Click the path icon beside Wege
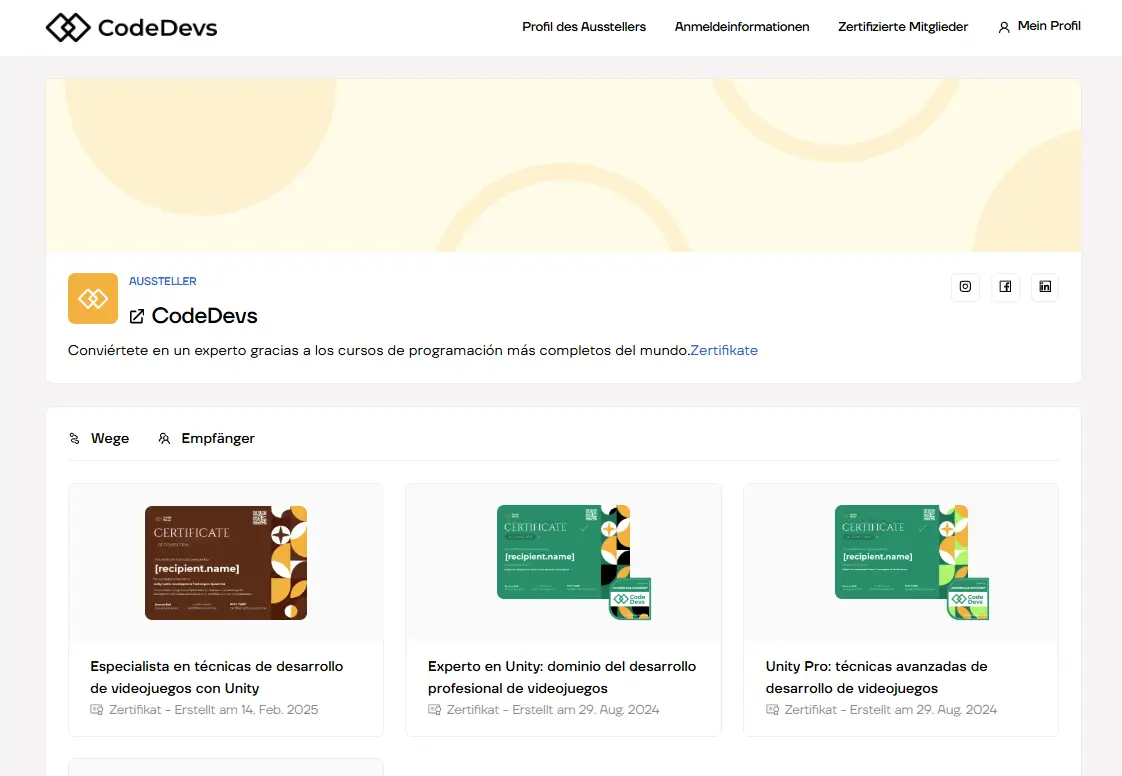 73,438
